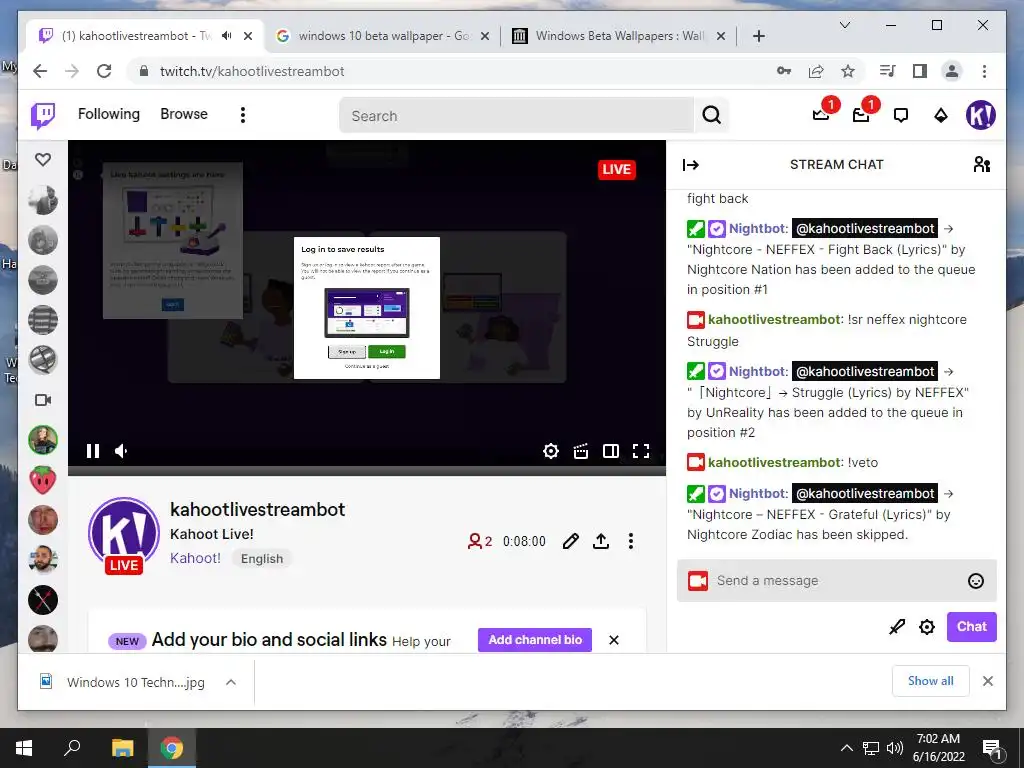Open the Twitch home logo
The width and height of the screenshot is (1024, 768).
tap(43, 116)
